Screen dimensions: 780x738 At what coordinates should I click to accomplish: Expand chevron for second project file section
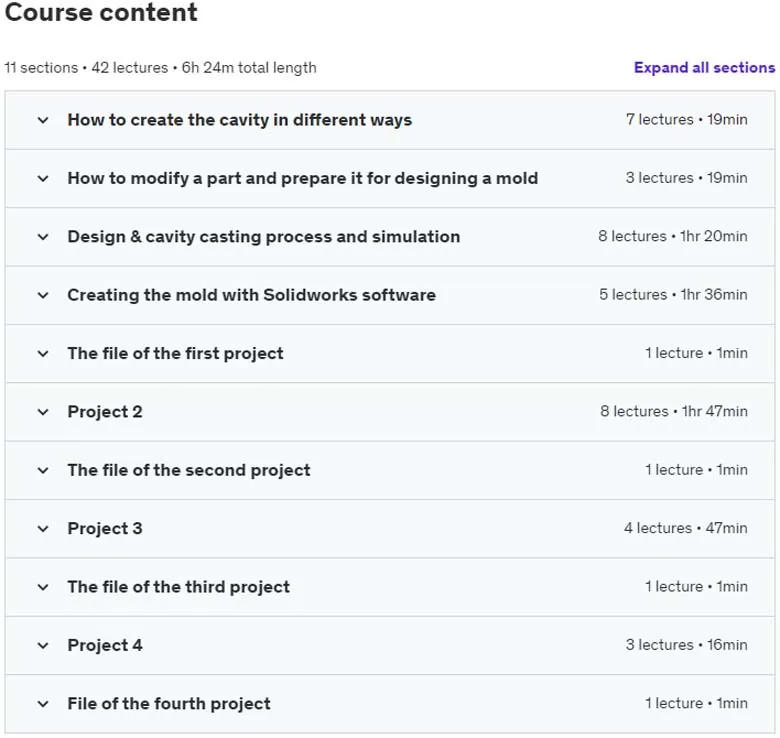(43, 470)
